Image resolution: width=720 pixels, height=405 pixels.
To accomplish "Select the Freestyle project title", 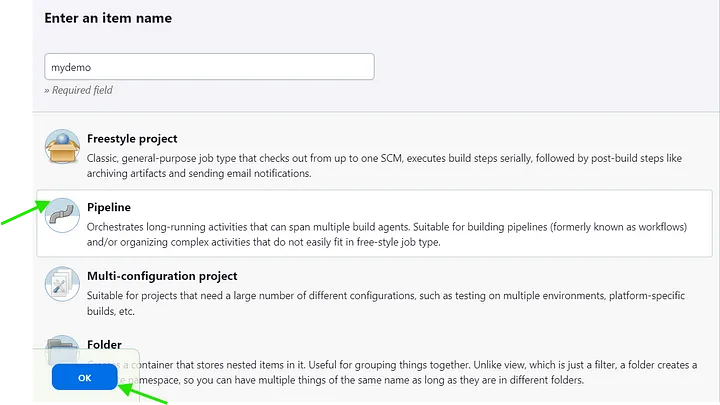I will [132, 139].
